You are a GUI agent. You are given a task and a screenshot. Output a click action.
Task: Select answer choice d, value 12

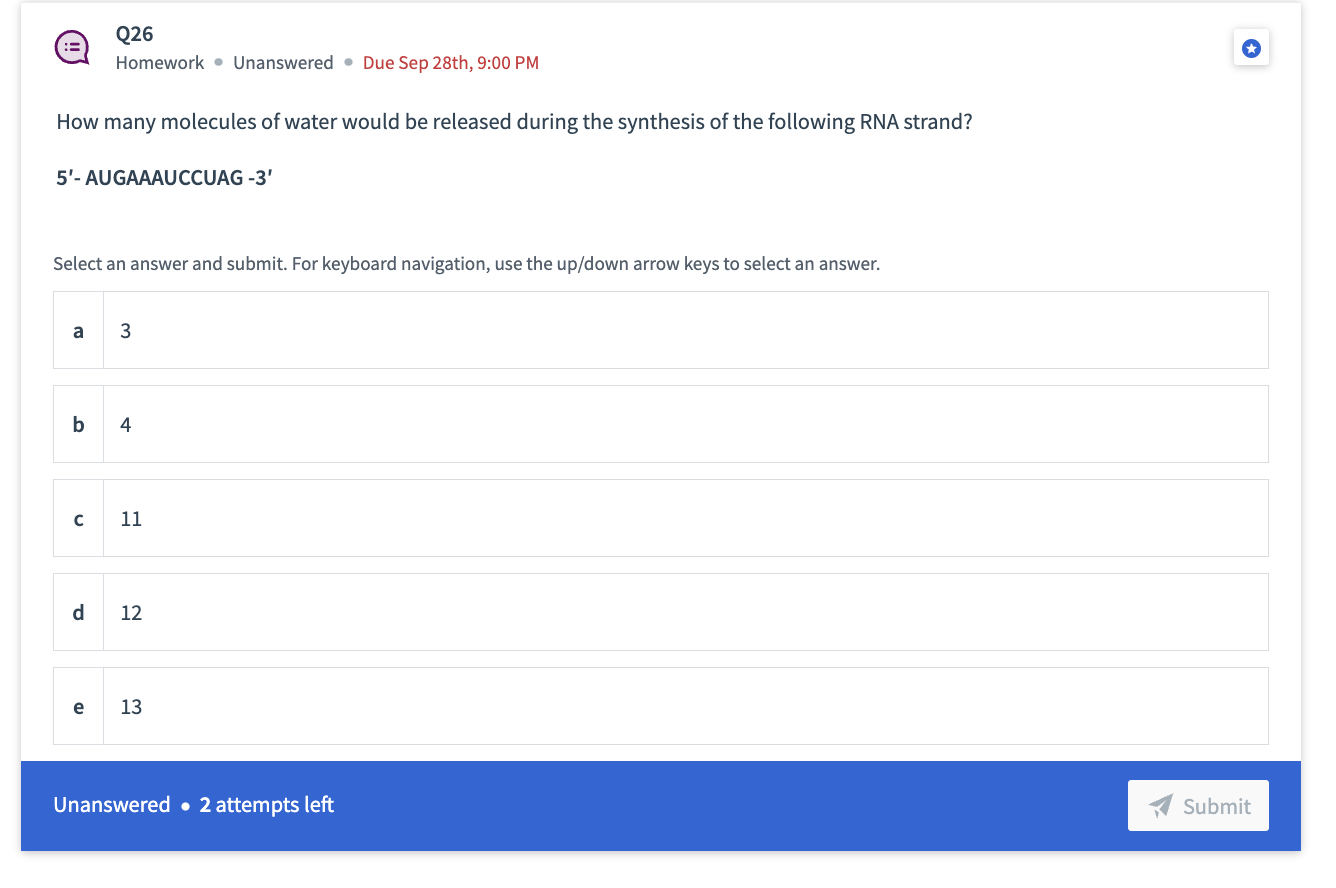(660, 612)
